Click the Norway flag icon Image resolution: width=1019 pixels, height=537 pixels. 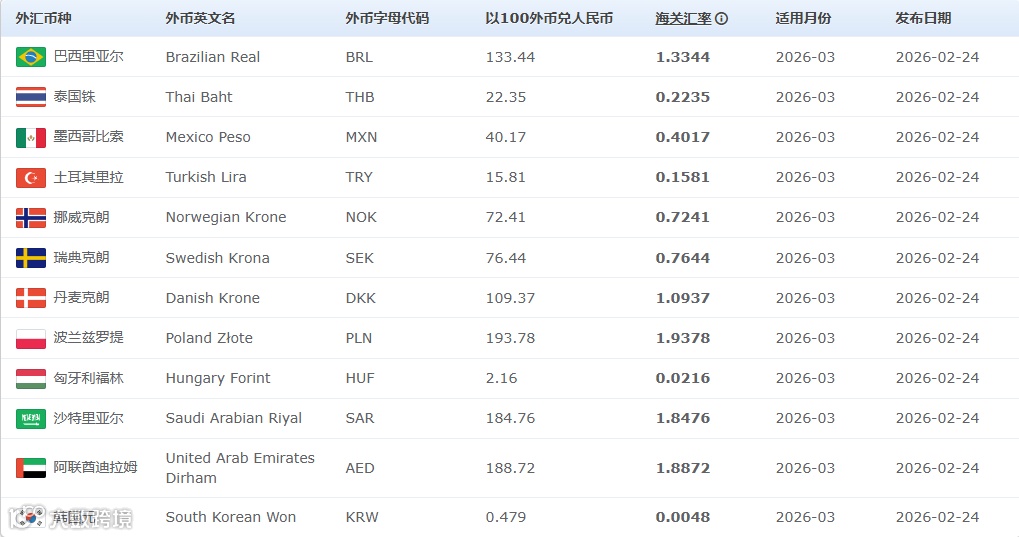point(31,218)
